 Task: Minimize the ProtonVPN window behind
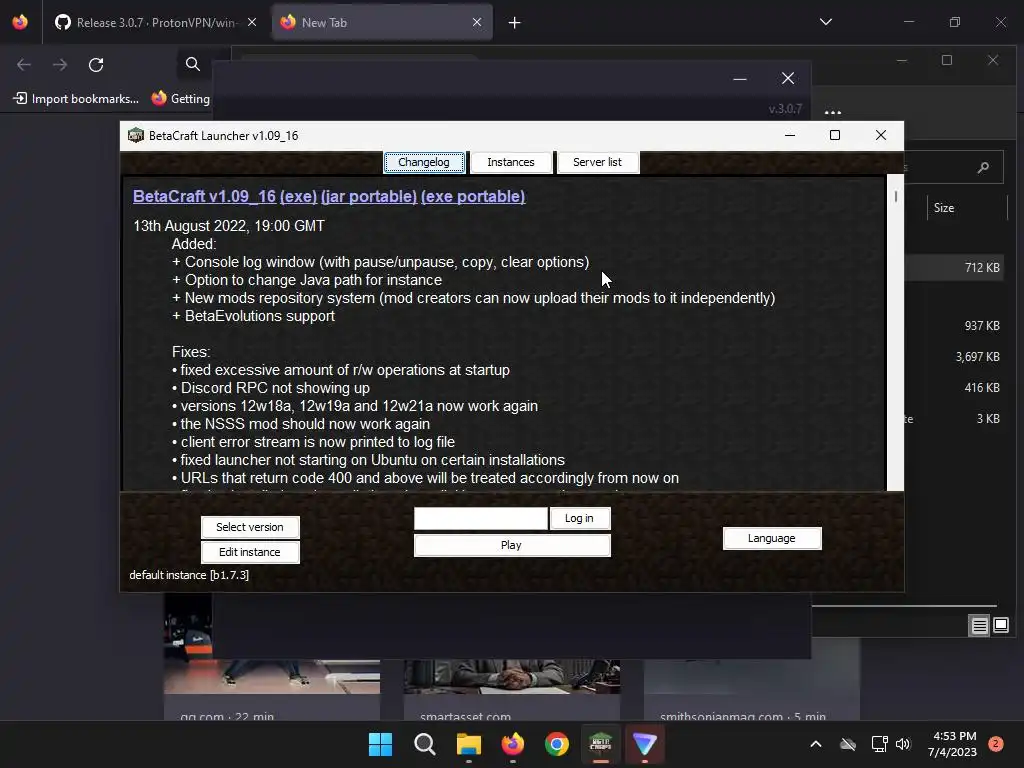tap(740, 79)
